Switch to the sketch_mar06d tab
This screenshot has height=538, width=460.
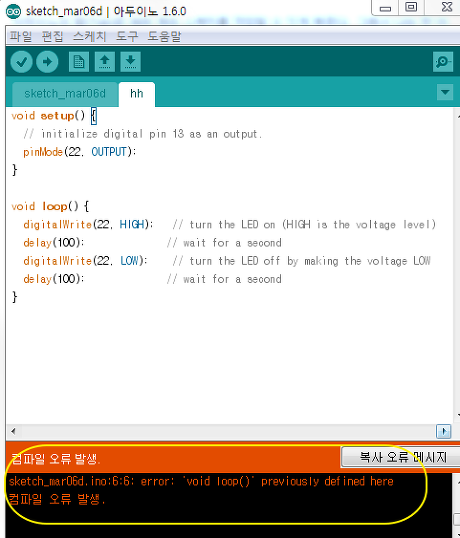coord(65,94)
